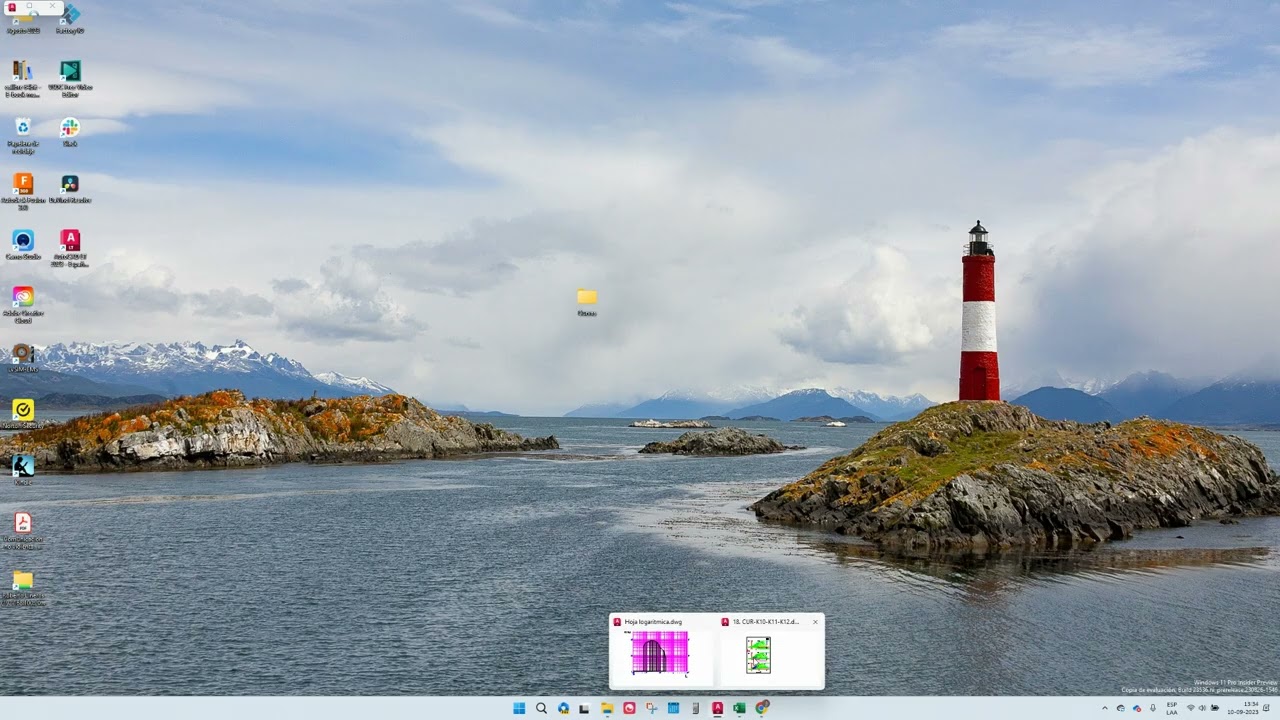1280x720 pixels.
Task: Open the Edge-style browser taskbar icon
Action: (563, 708)
